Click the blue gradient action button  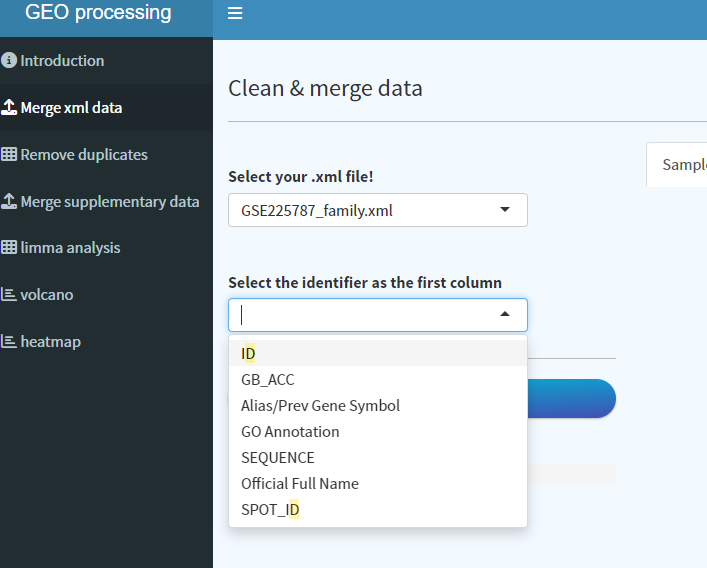point(571,399)
